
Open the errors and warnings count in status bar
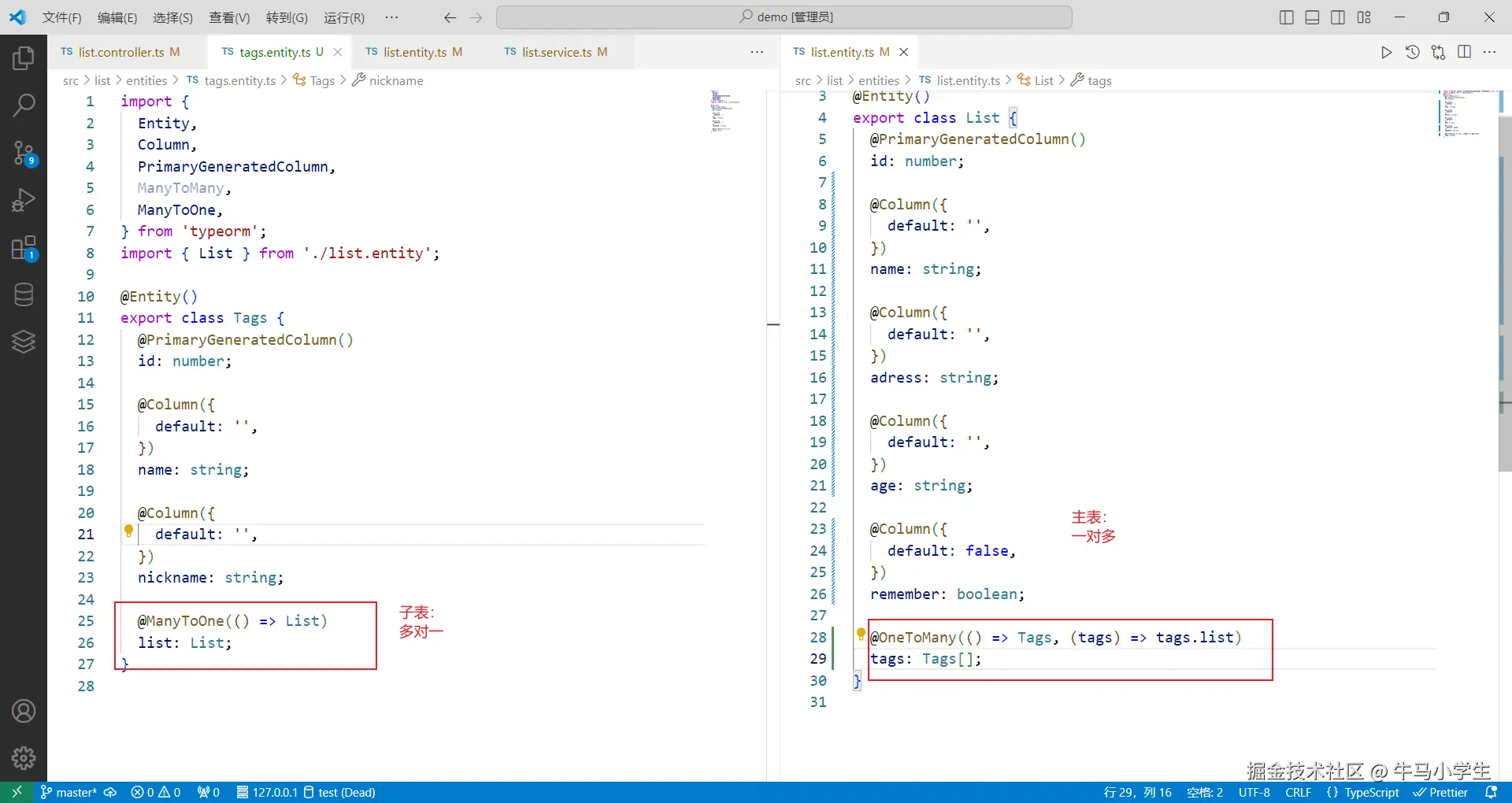coord(156,792)
